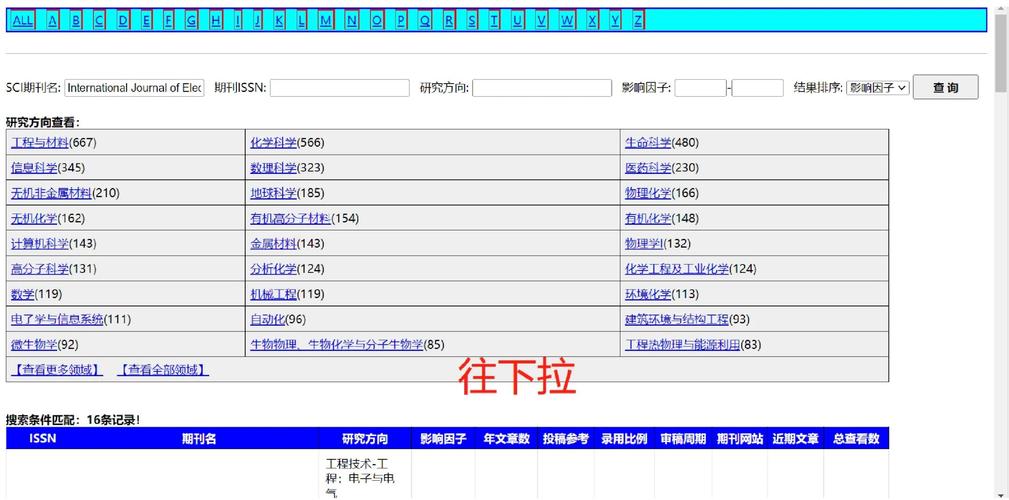Image resolution: width=1009 pixels, height=500 pixels.
Task: Click the 【查看更多领域】 link
Action: [57, 370]
